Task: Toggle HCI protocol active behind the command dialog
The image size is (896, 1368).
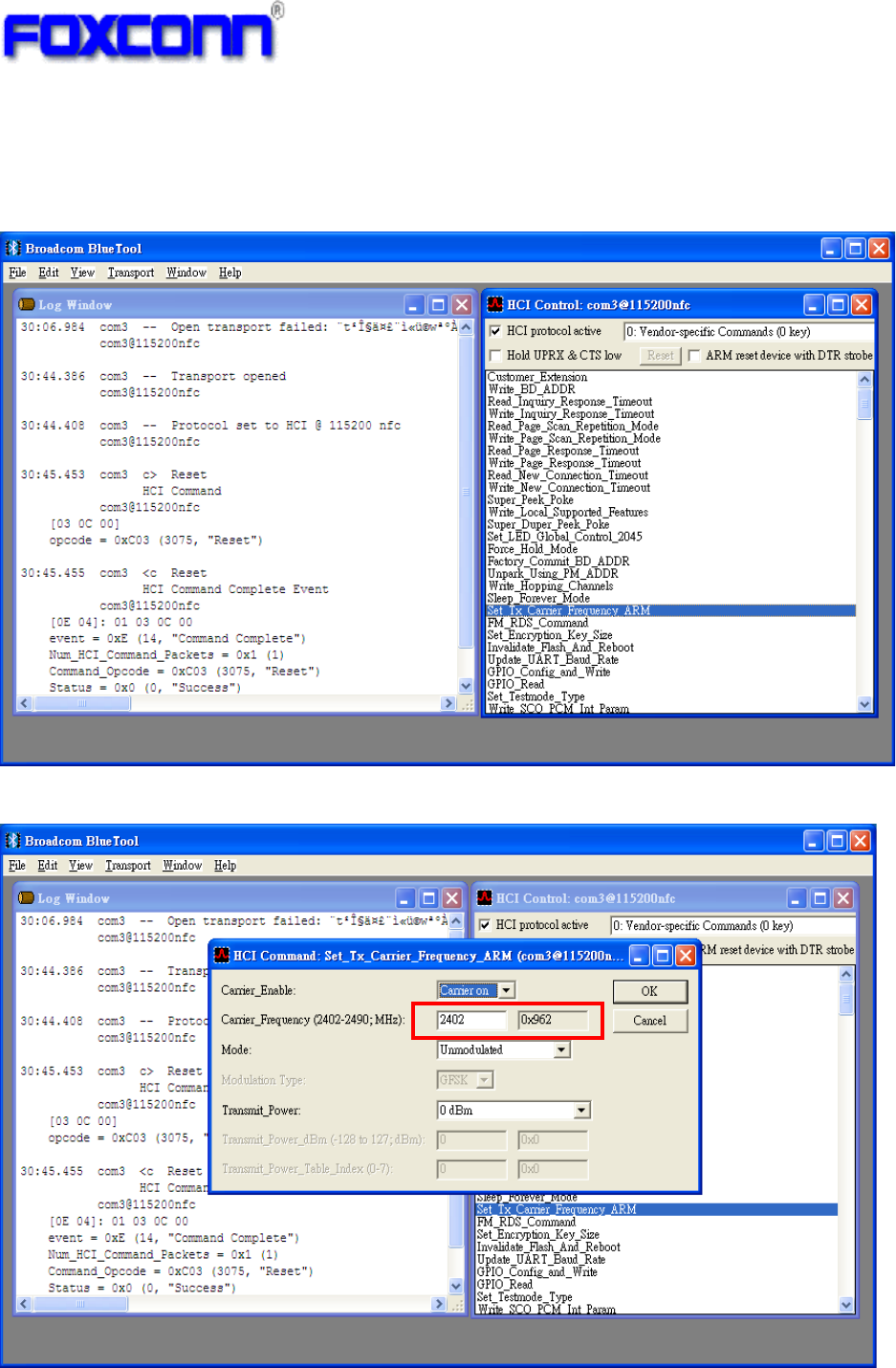Action: (x=485, y=925)
